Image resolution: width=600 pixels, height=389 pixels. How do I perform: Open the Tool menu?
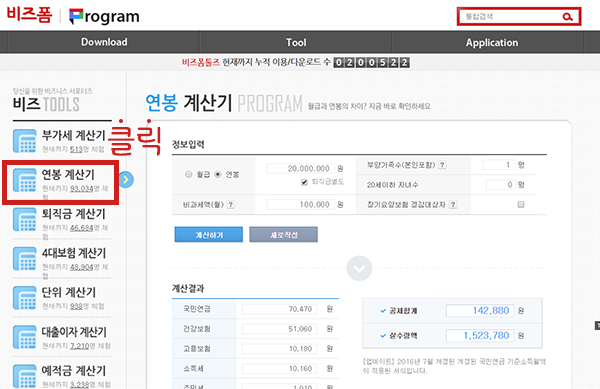pyautogui.click(x=296, y=42)
